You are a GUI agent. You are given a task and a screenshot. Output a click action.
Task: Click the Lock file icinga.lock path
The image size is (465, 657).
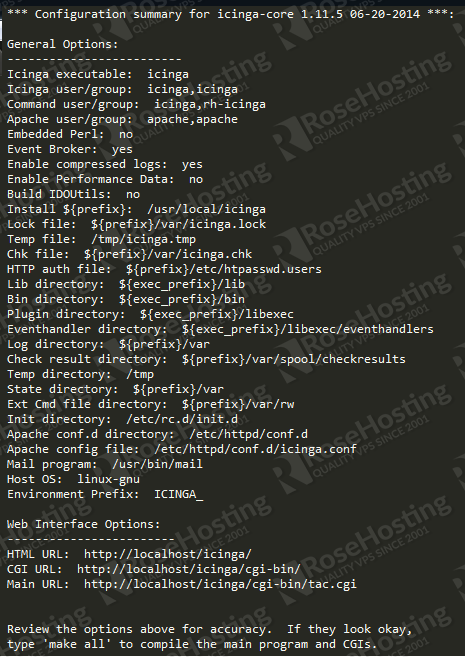point(178,224)
